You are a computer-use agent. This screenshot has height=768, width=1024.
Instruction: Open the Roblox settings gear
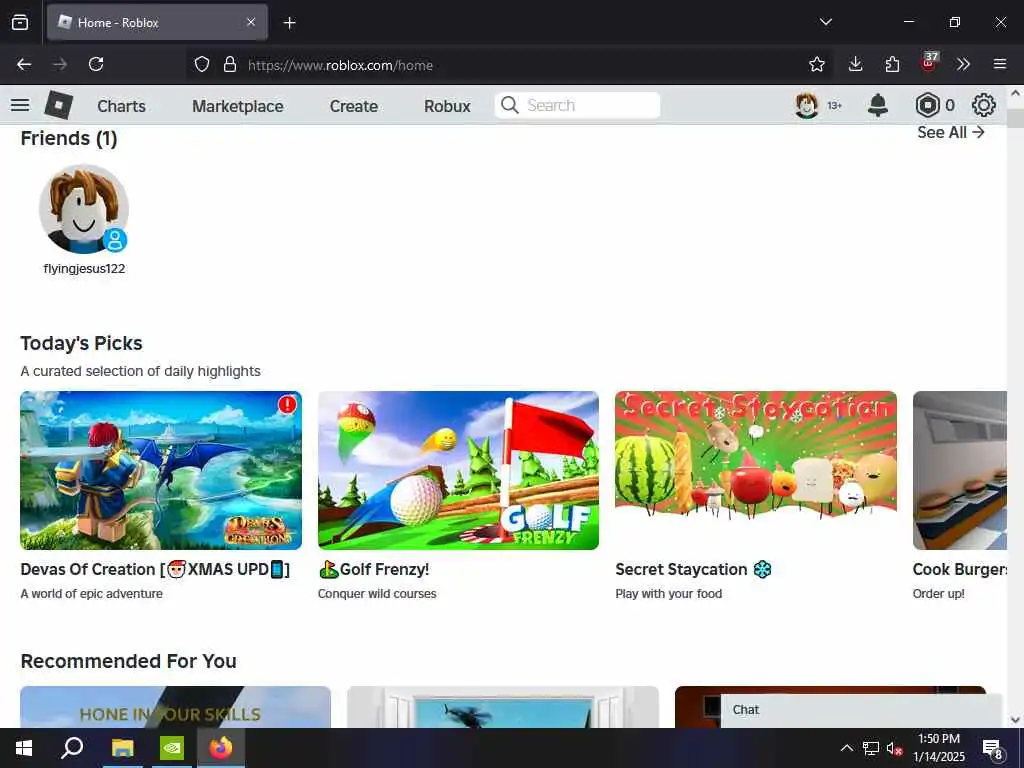point(984,105)
